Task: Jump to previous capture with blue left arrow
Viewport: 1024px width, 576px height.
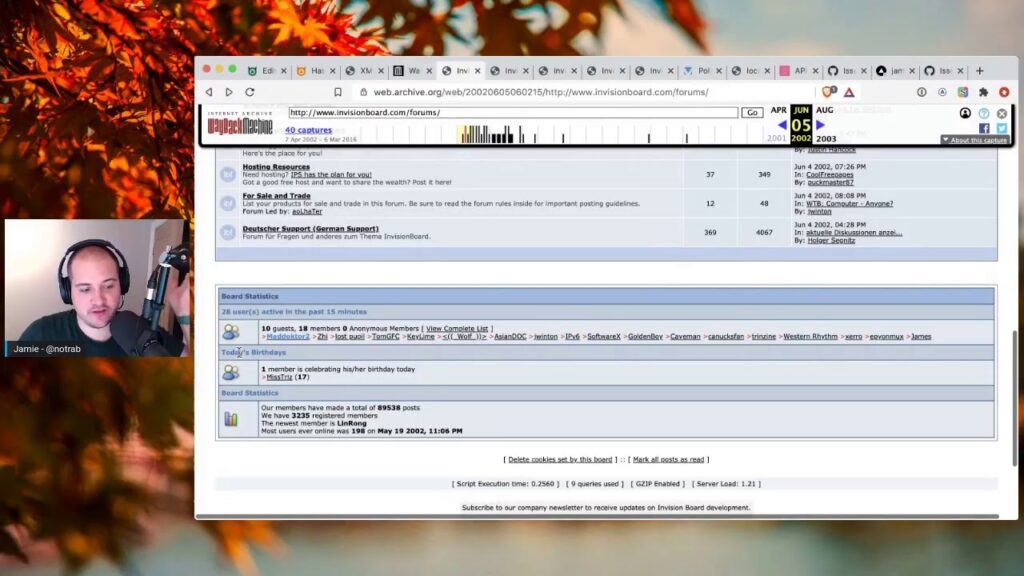Action: point(782,124)
